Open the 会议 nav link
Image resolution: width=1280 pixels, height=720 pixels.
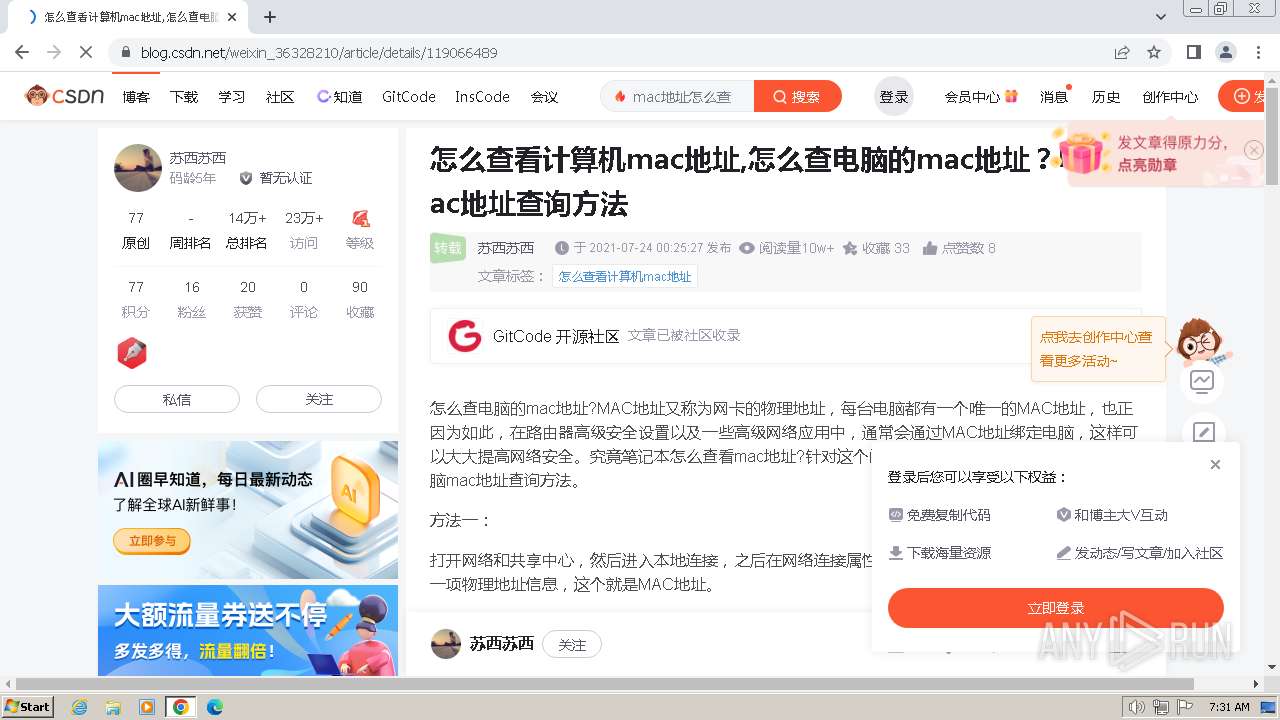click(x=545, y=97)
